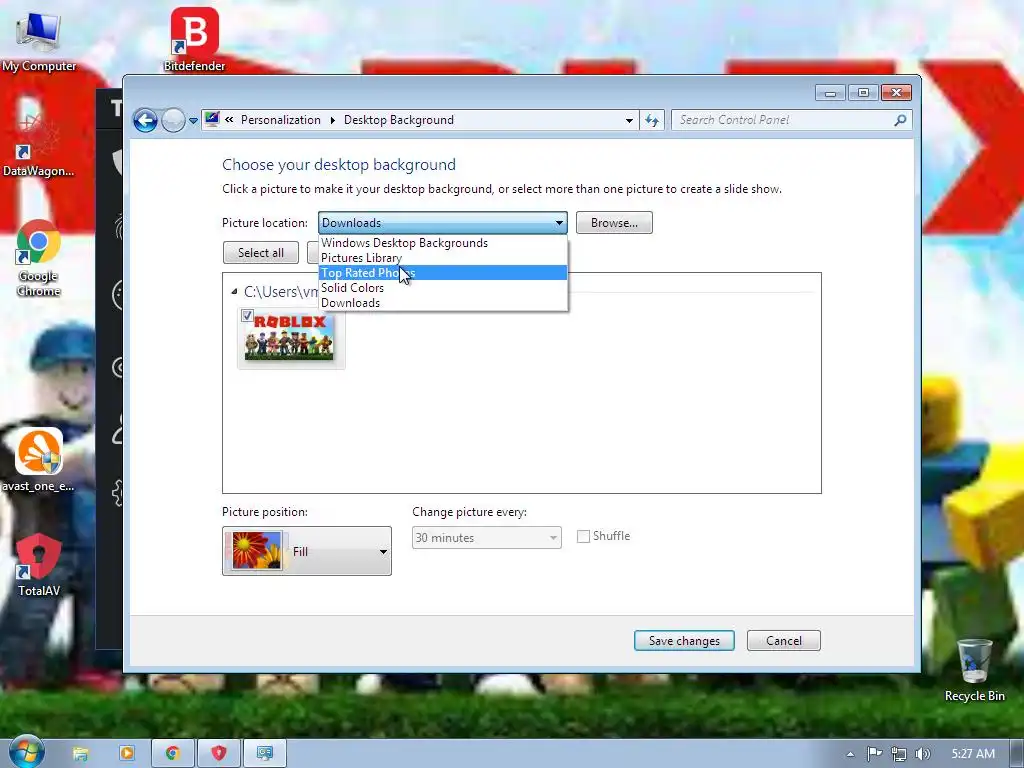Click the Browse... button
Image resolution: width=1024 pixels, height=768 pixels.
(x=614, y=223)
